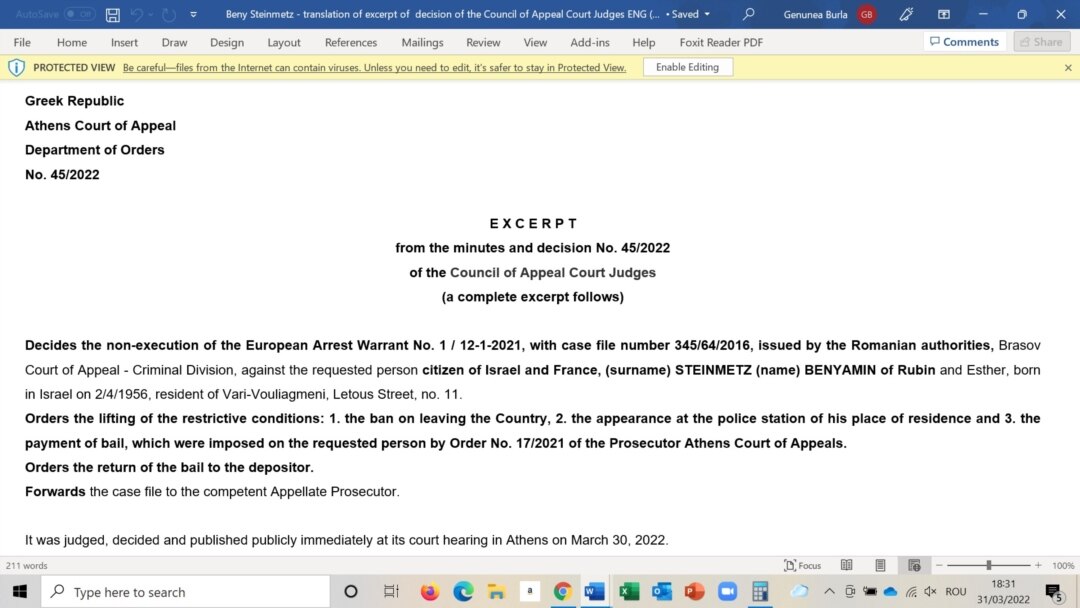Click the Save disk icon
Image resolution: width=1080 pixels, height=608 pixels.
113,14
